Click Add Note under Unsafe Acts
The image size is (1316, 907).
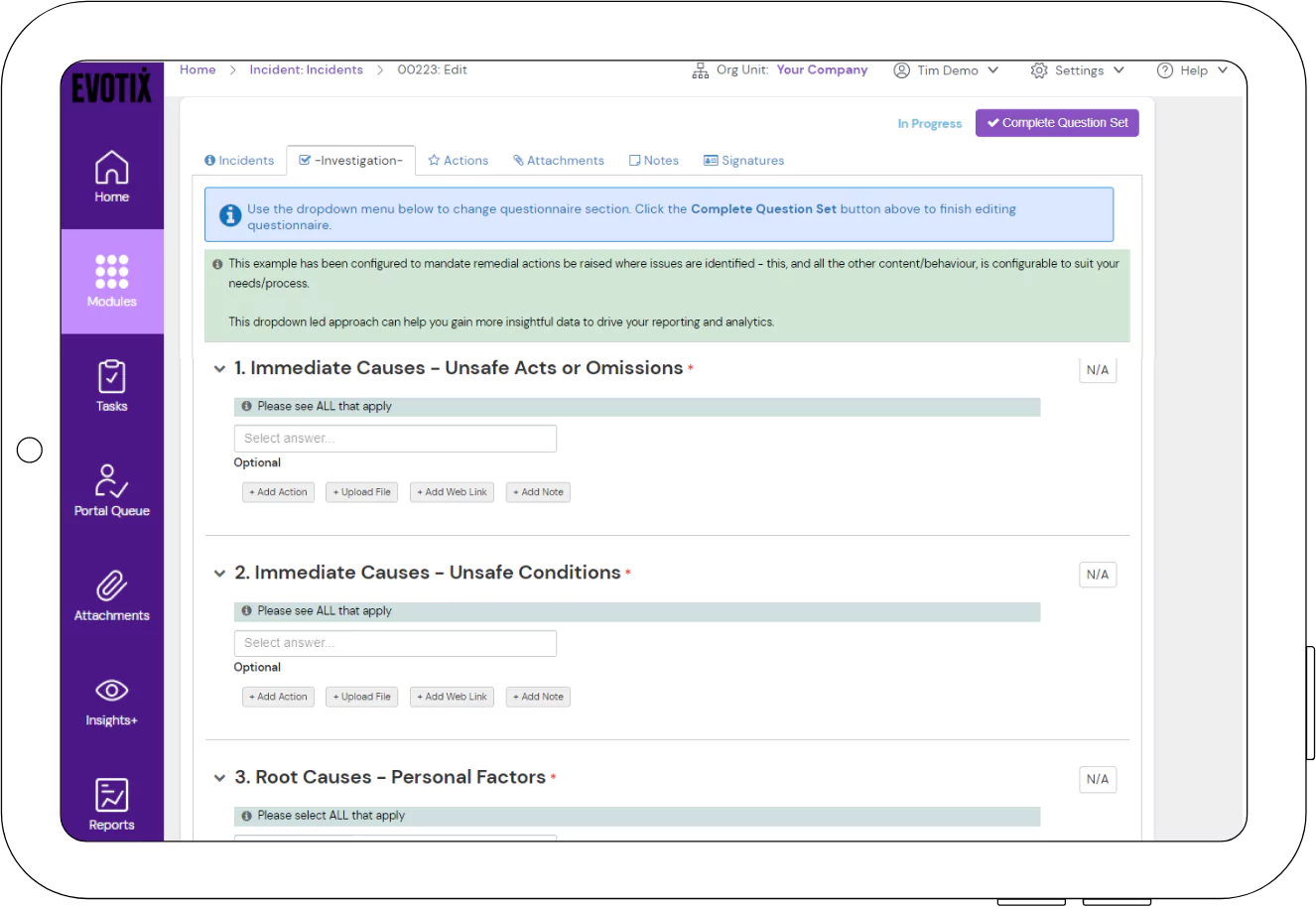(538, 492)
